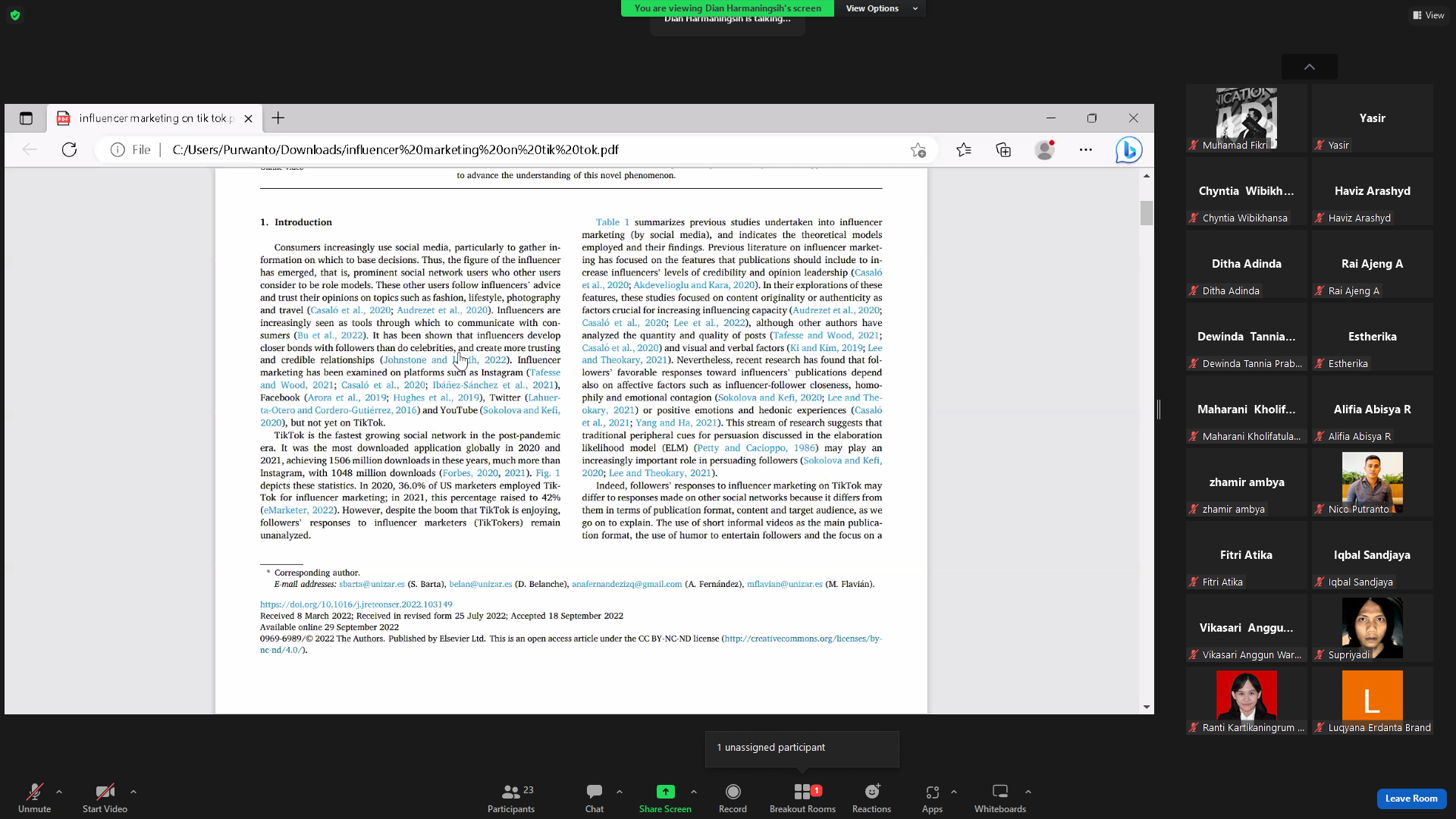Open browser tab actions menu icon
This screenshot has height=819, width=1456.
26,118
